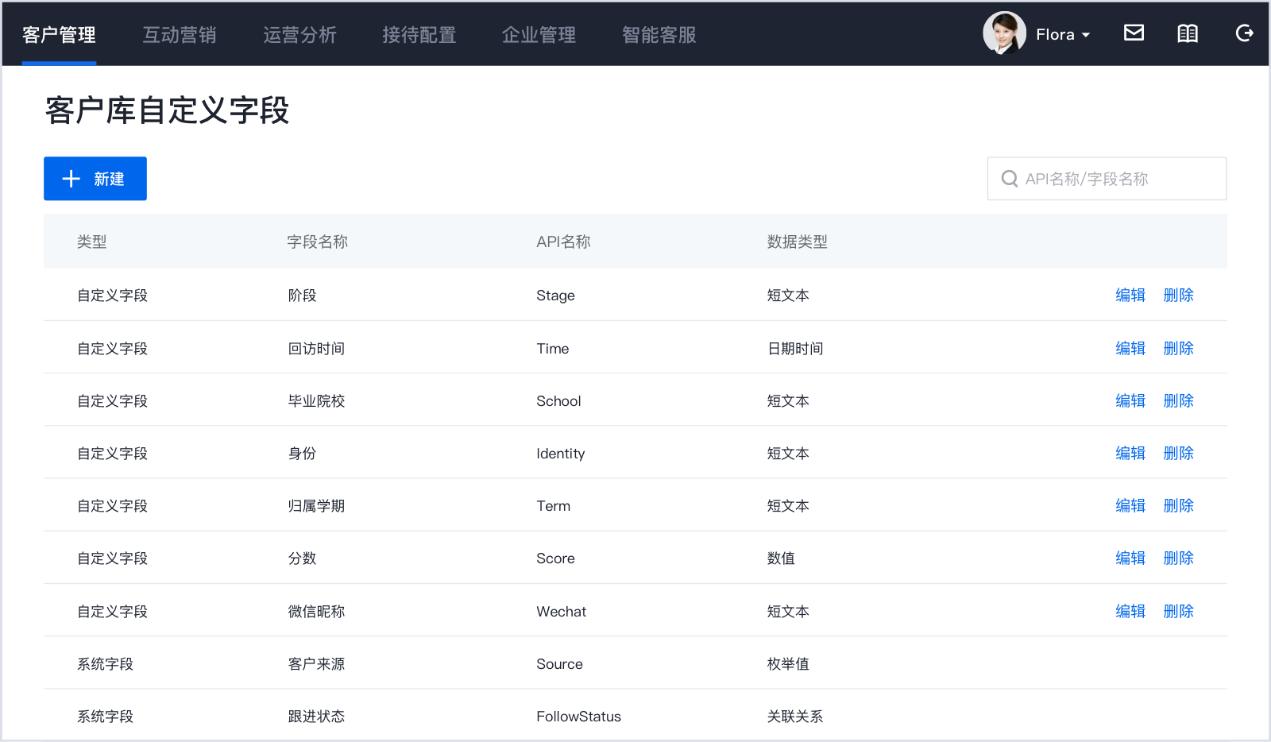Image resolution: width=1271 pixels, height=742 pixels.
Task: Open the 运营分析 tab
Action: tap(300, 35)
